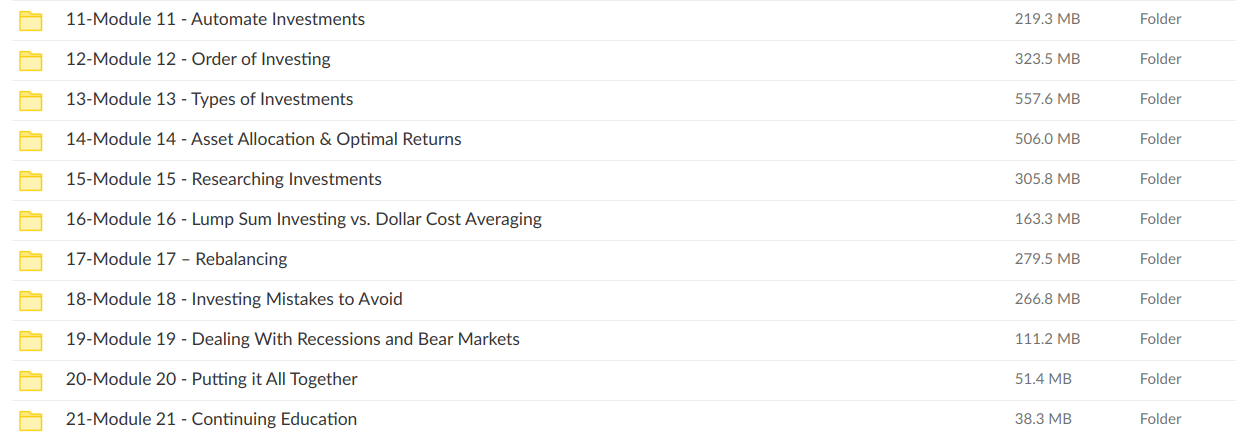Open Asset Allocation & Optimal Returns folder
This screenshot has height=439, width=1236.
(263, 139)
